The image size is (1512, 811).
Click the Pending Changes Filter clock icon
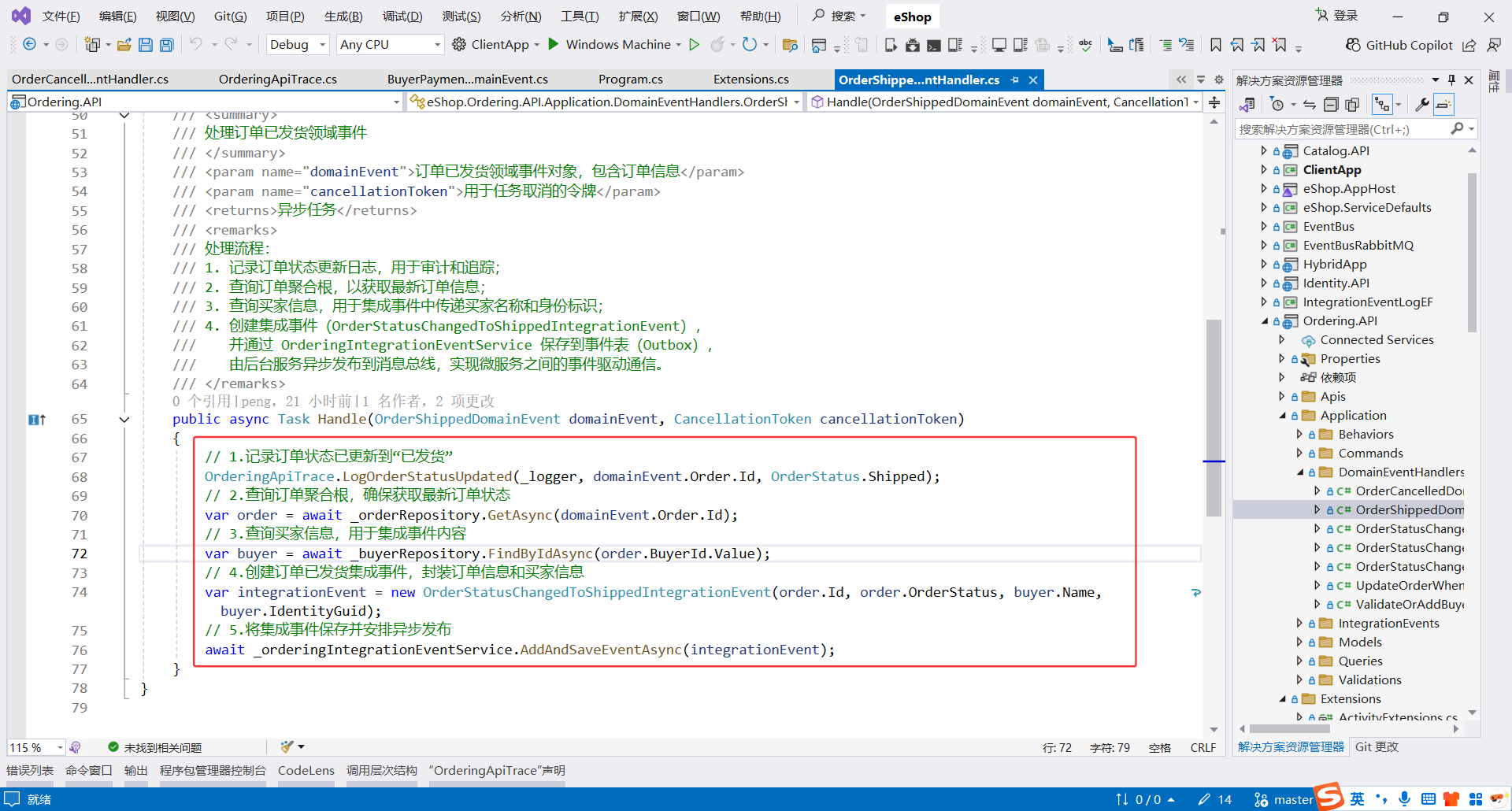point(1277,105)
